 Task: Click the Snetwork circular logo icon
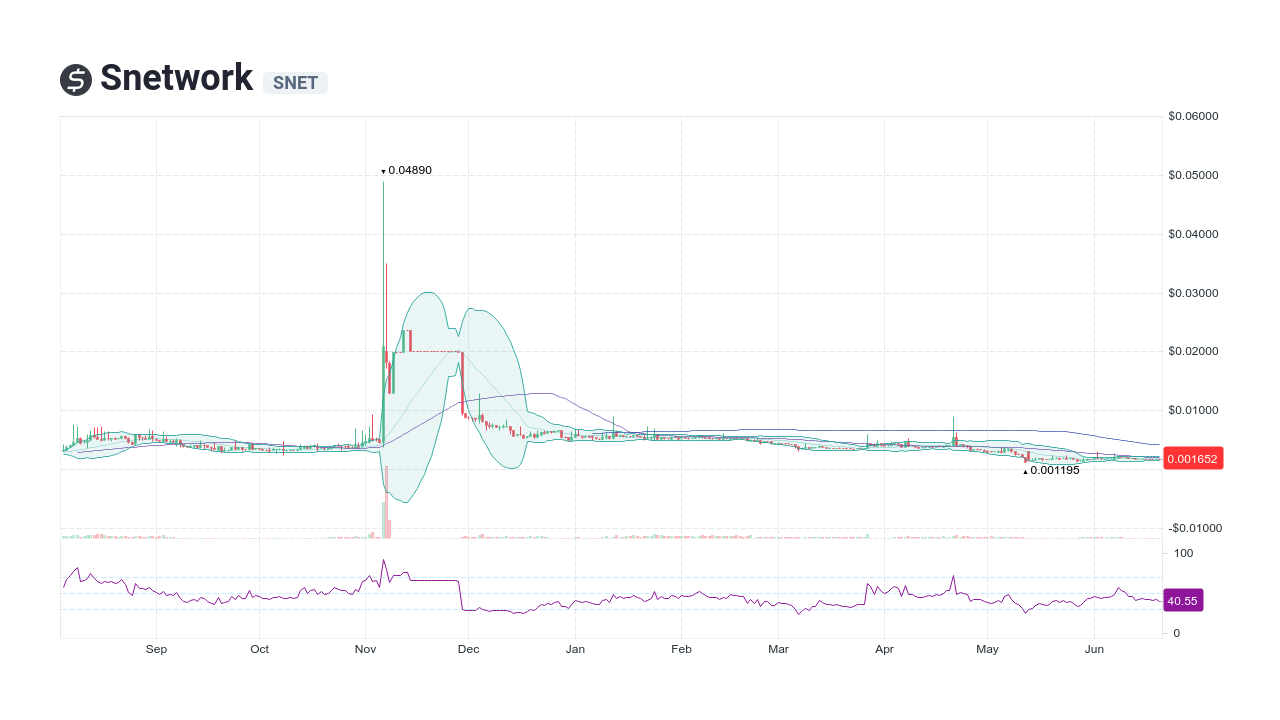74,78
